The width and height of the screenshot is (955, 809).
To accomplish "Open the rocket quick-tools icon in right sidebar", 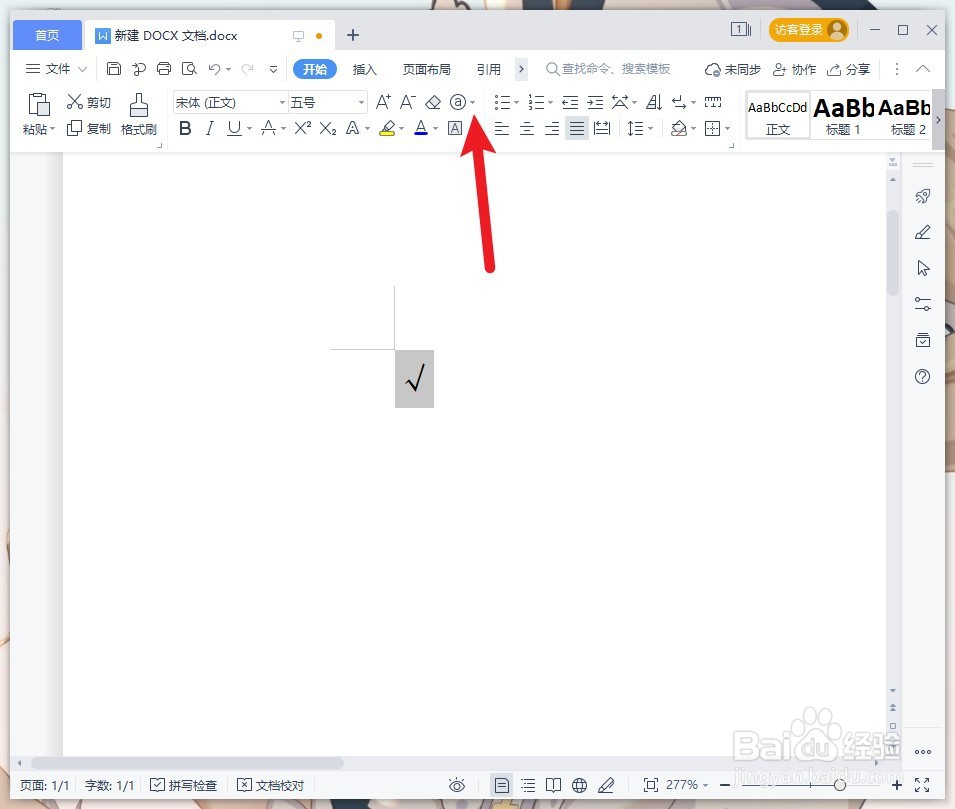I will click(922, 196).
